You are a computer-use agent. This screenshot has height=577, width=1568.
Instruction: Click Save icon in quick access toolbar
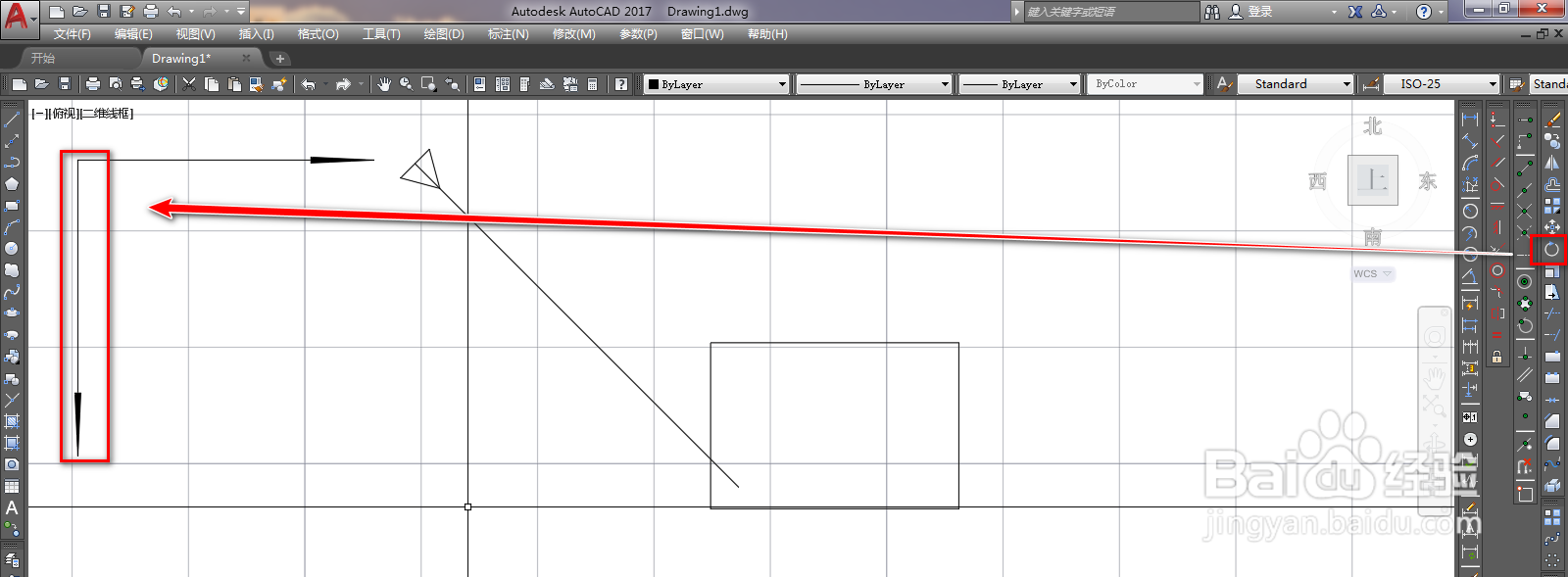[104, 12]
